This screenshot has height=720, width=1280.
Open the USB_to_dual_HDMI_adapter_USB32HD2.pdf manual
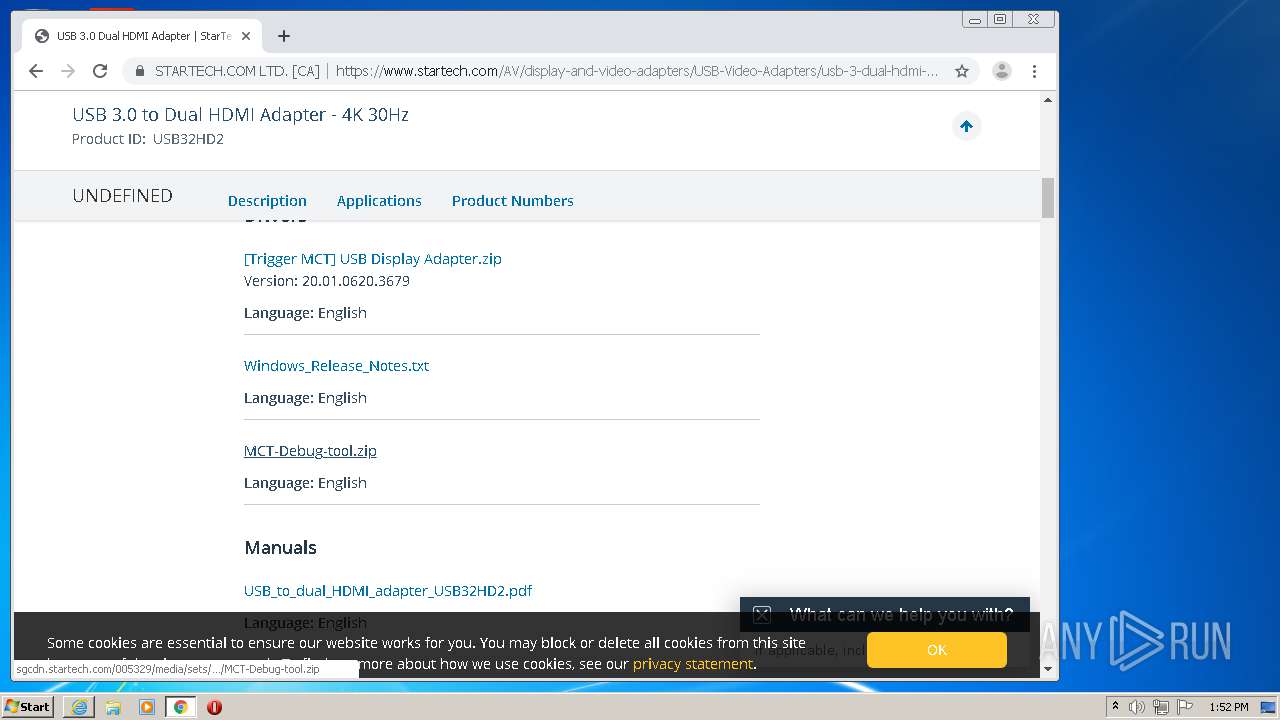388,590
